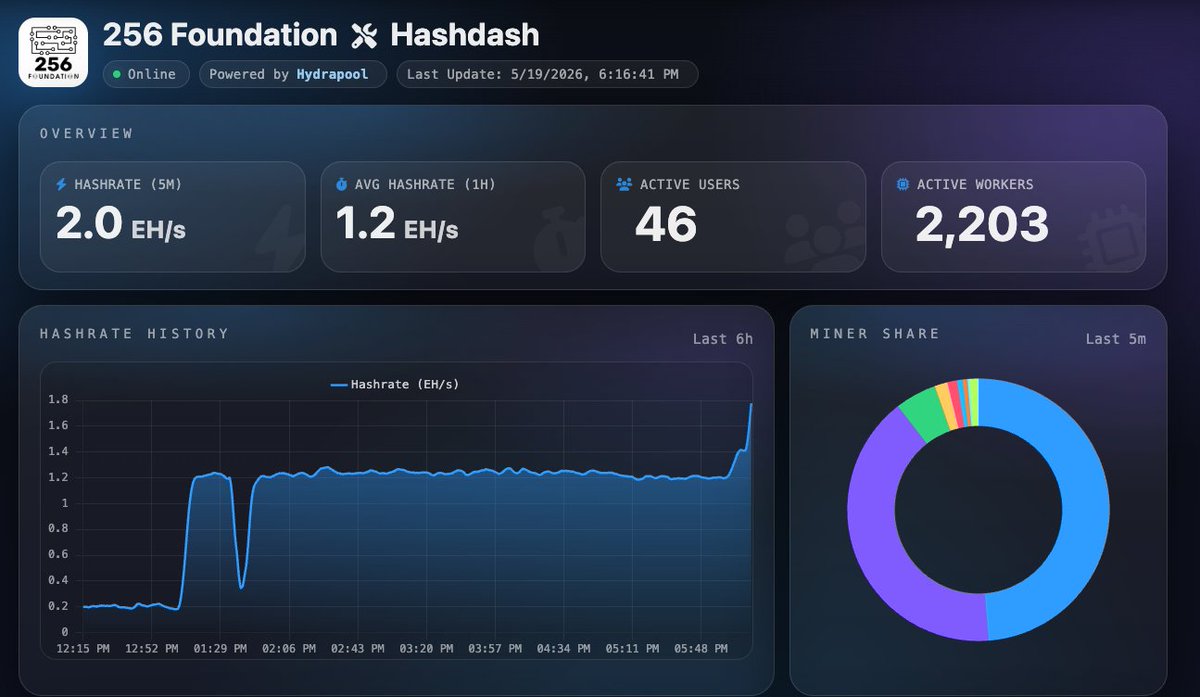Toggle the Hashrate (EH/s) chart legend
The height and width of the screenshot is (697, 1200).
[395, 384]
